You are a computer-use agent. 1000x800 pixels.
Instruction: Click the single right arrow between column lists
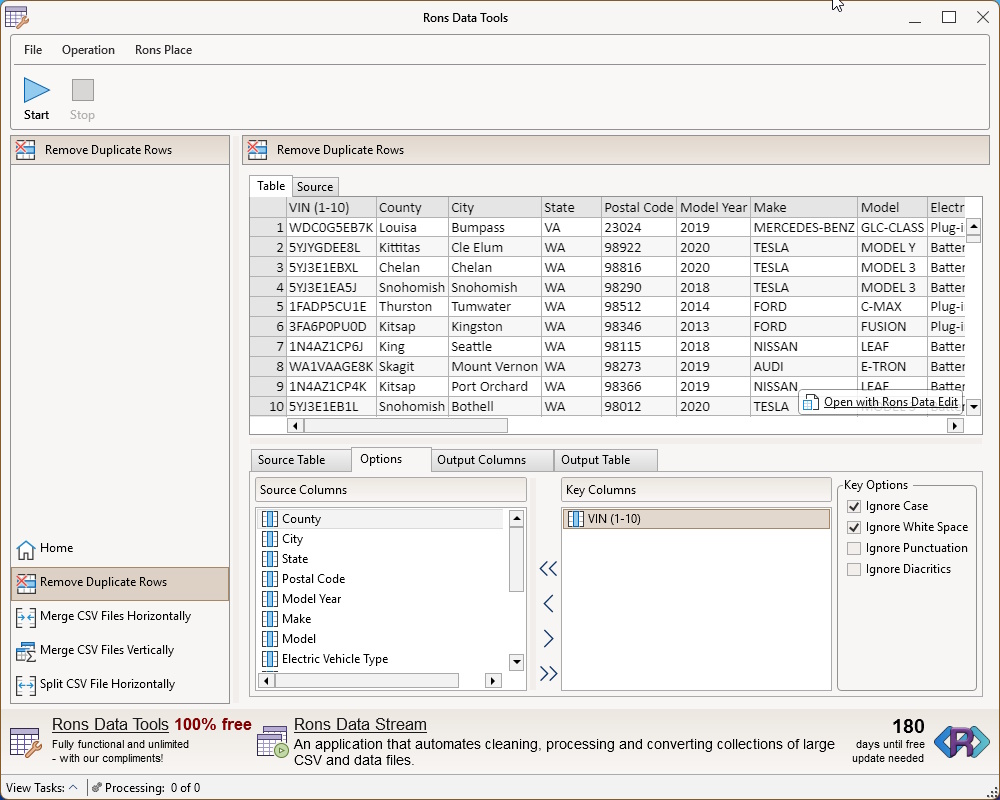pos(548,639)
